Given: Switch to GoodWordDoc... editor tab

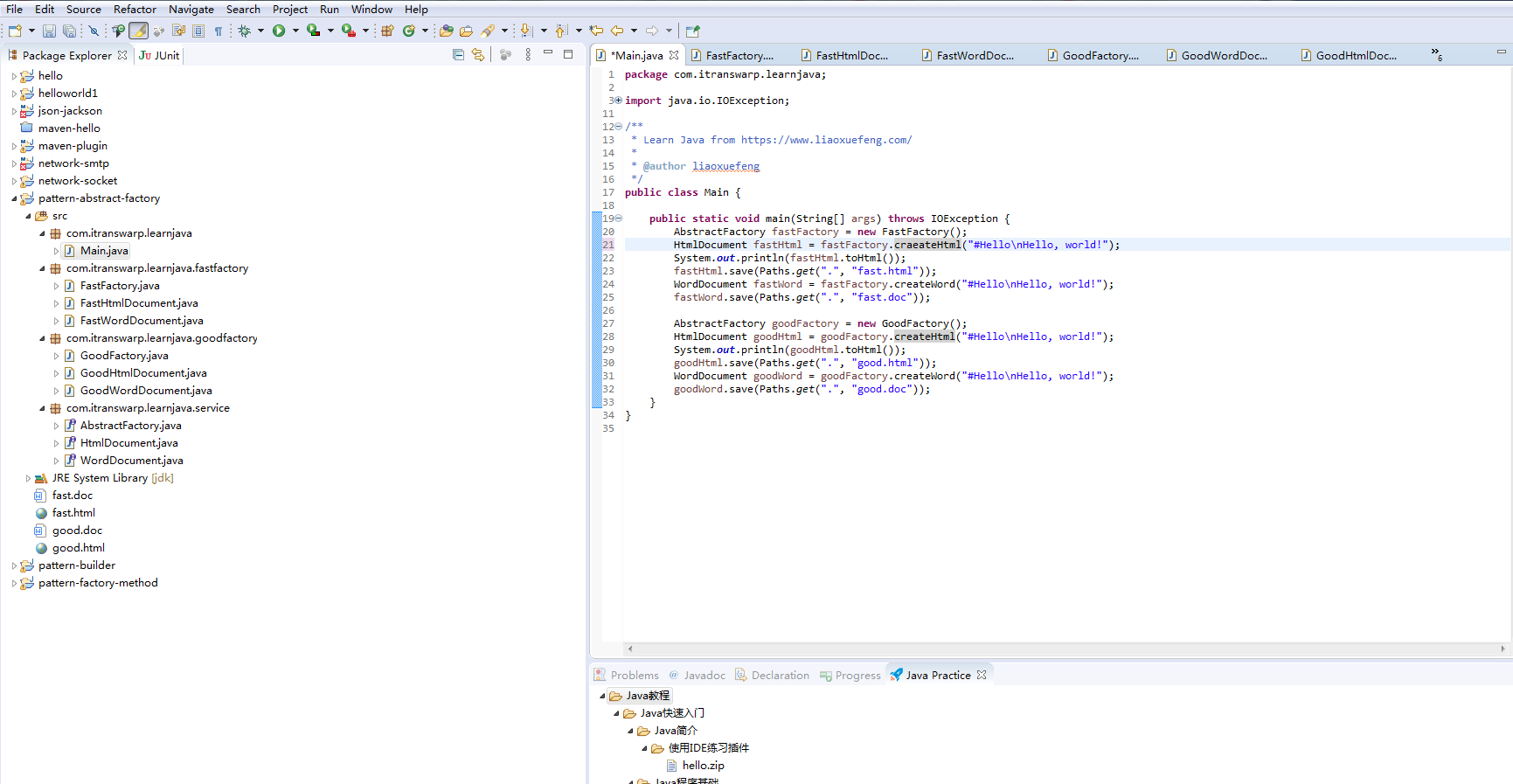Looking at the screenshot, I should 1216,55.
